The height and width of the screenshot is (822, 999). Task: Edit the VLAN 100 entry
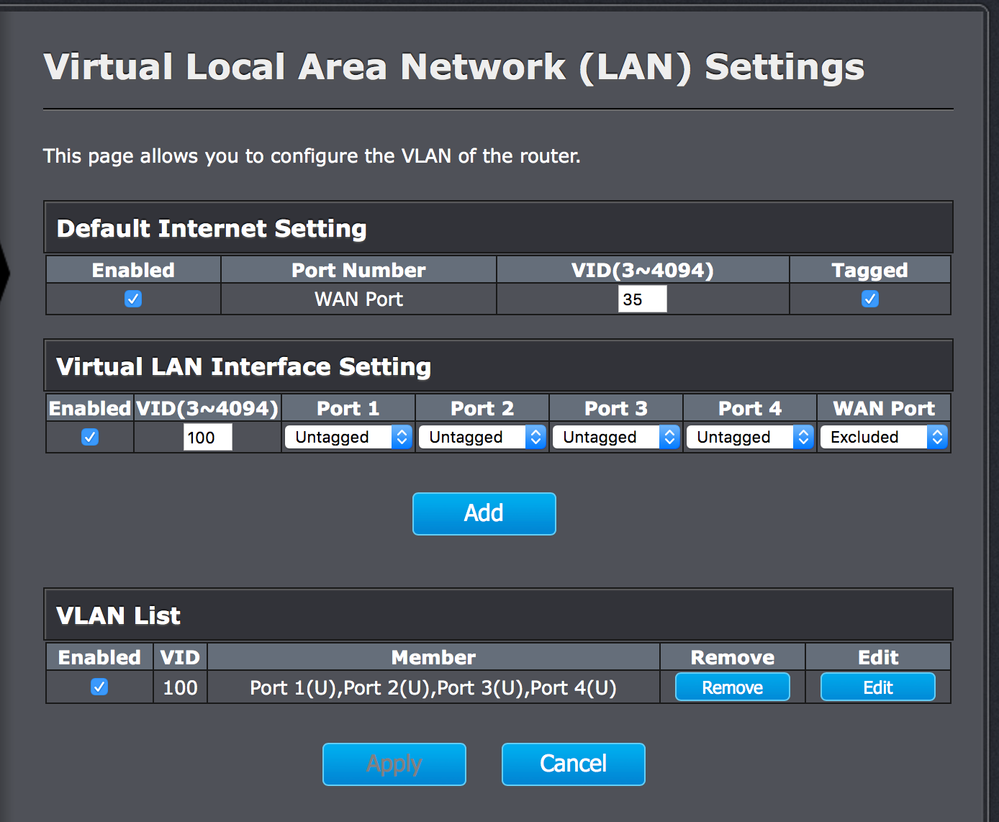pos(878,687)
